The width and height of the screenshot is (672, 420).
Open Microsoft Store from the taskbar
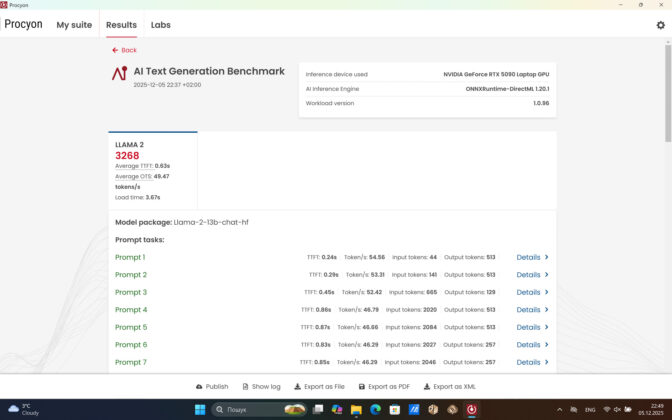pyautogui.click(x=395, y=409)
